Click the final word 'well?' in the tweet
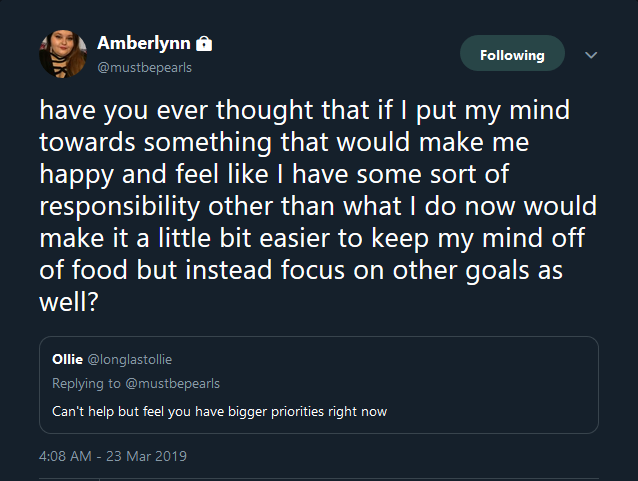Viewport: 638px width, 481px height. [69, 302]
